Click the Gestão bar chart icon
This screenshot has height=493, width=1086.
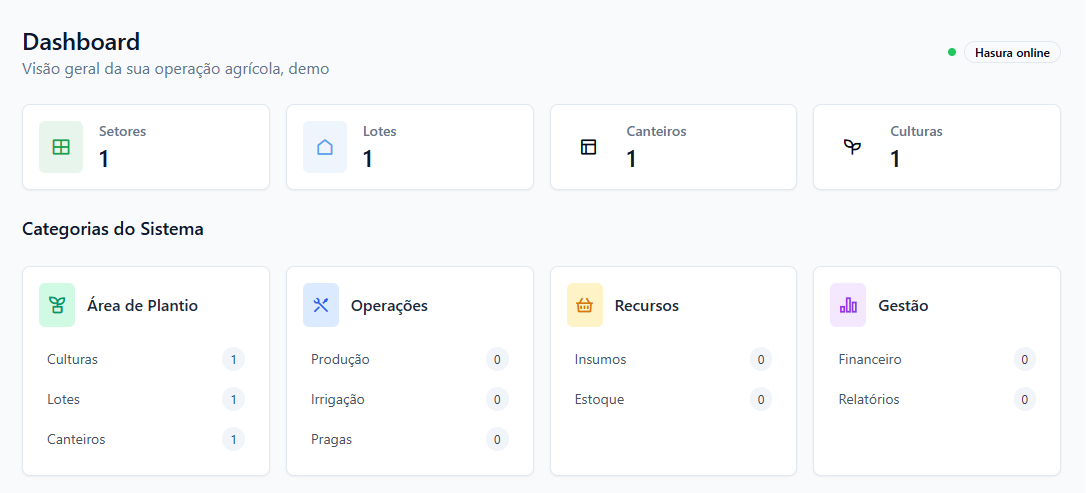pos(848,305)
